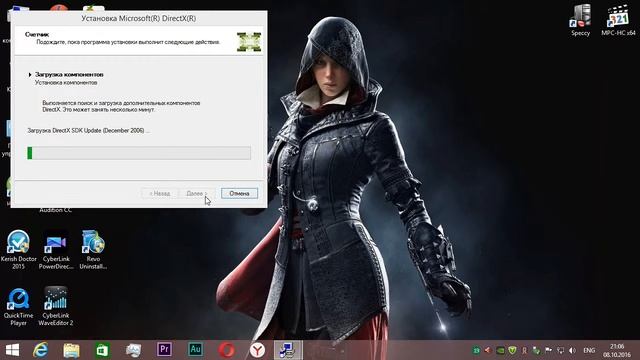Screen dimensions: 640x360
Task: Click the DirectX logo in the setup header
Action: (249, 42)
